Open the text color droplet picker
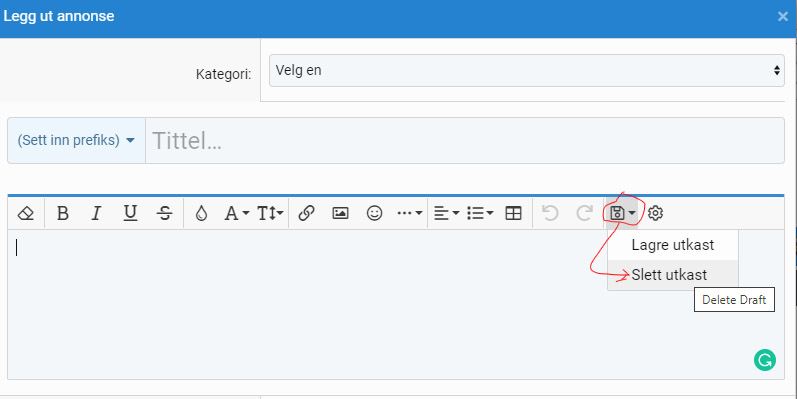 (201, 213)
